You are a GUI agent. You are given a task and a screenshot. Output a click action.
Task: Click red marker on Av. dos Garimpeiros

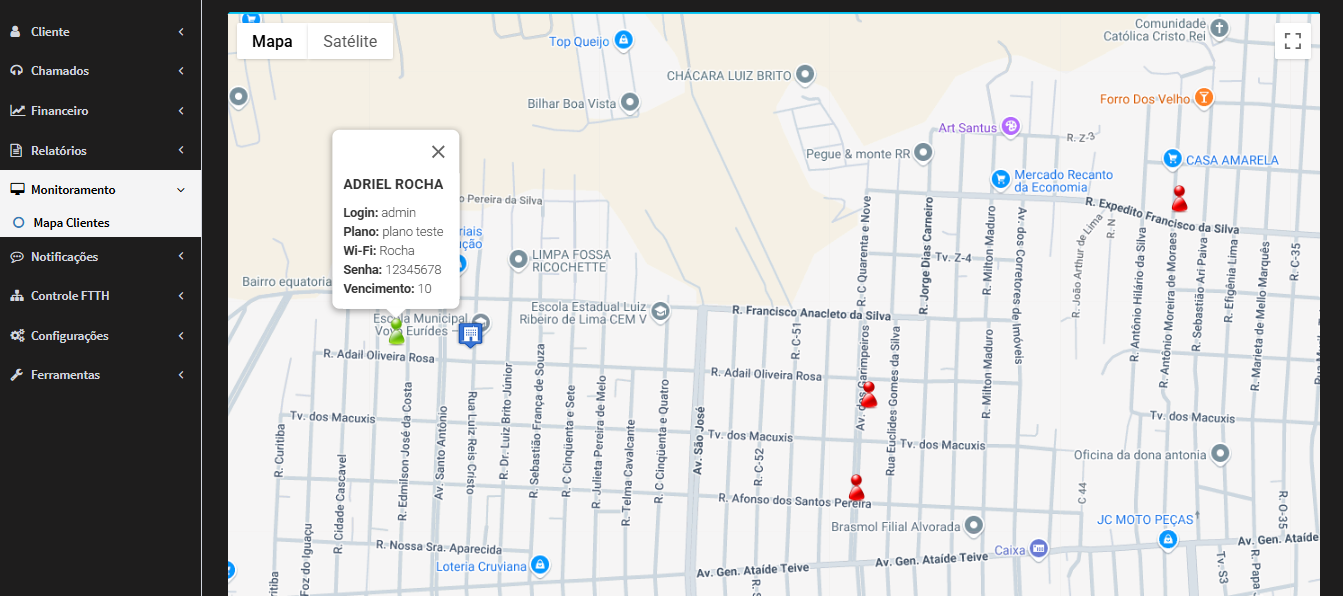[x=868, y=395]
